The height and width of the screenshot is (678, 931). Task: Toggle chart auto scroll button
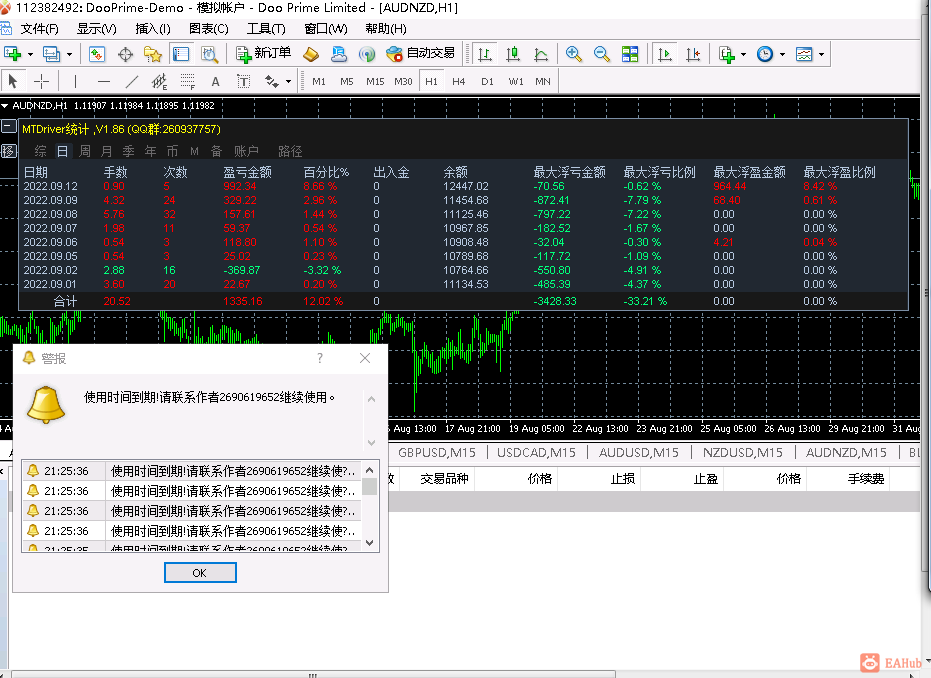[x=665, y=53]
